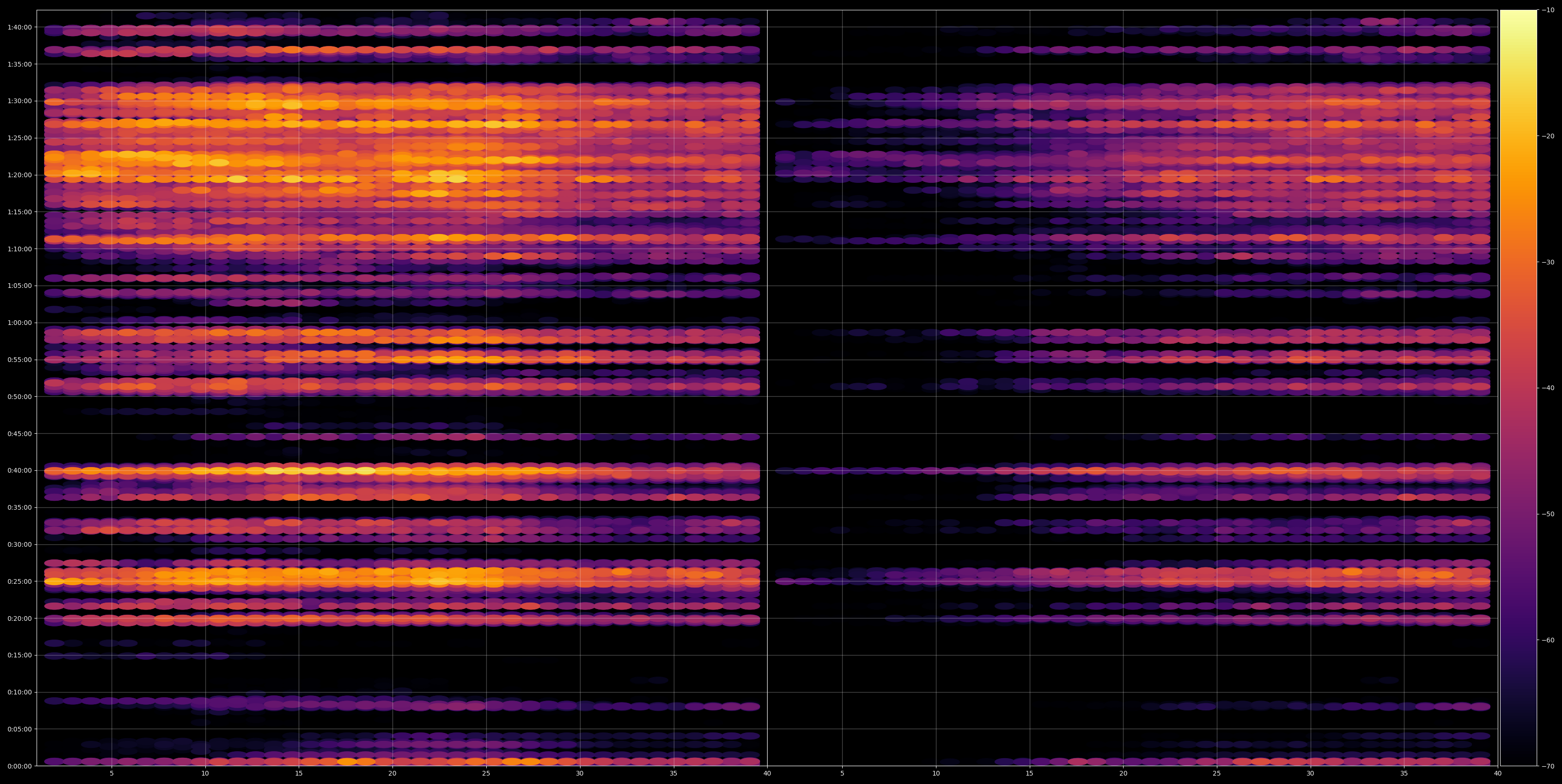
Task: Pick the 0:30:00 y-axis tick label
Action: (x=19, y=544)
